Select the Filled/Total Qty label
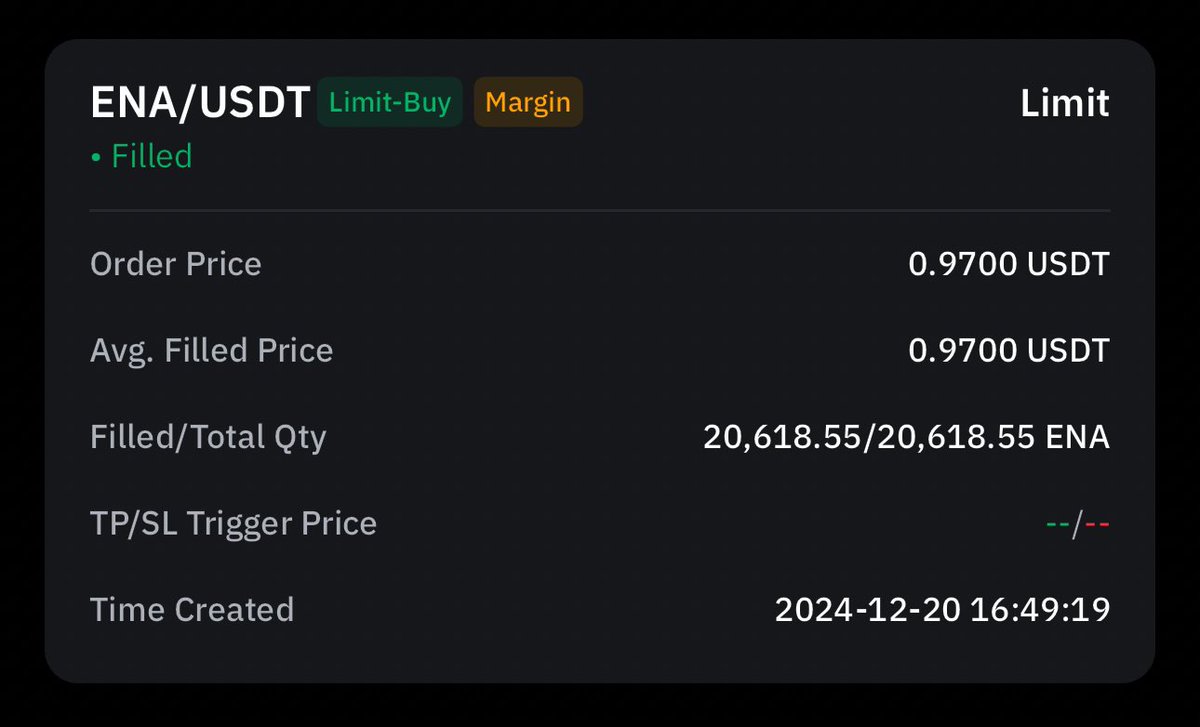This screenshot has width=1200, height=727. point(208,437)
